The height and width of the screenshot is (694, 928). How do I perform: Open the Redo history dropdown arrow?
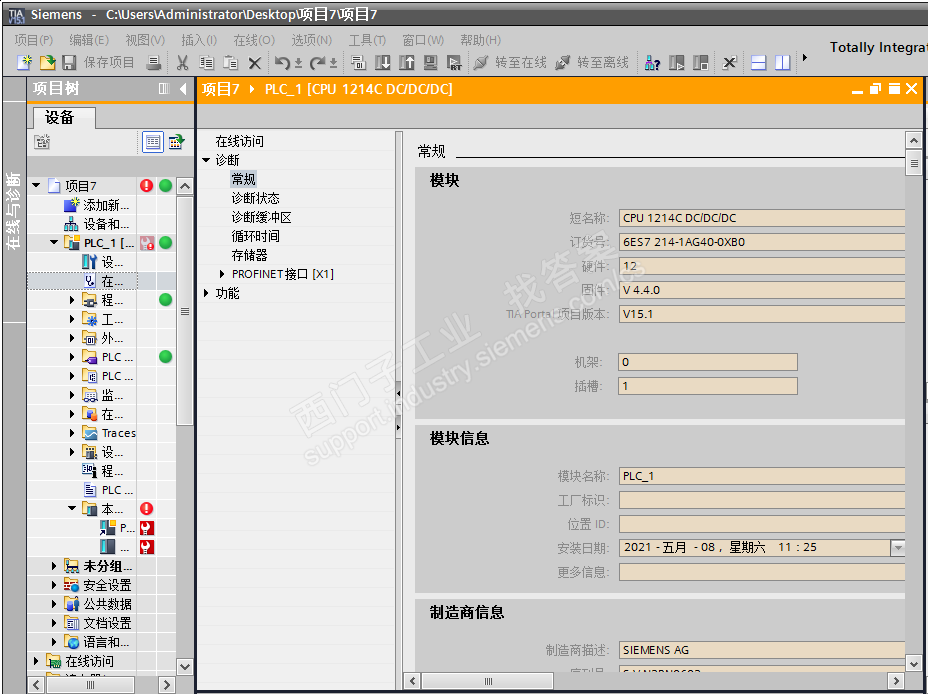coord(333,63)
